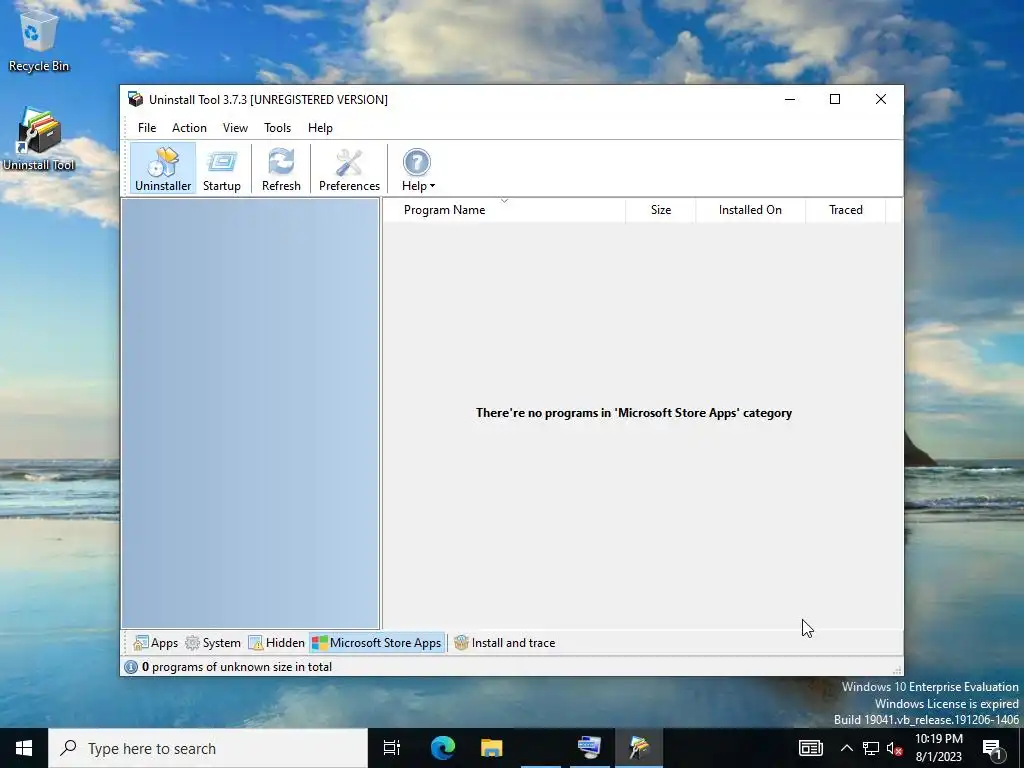Click the 'no programs' message text
Screen dimensions: 1024x768
(633, 413)
